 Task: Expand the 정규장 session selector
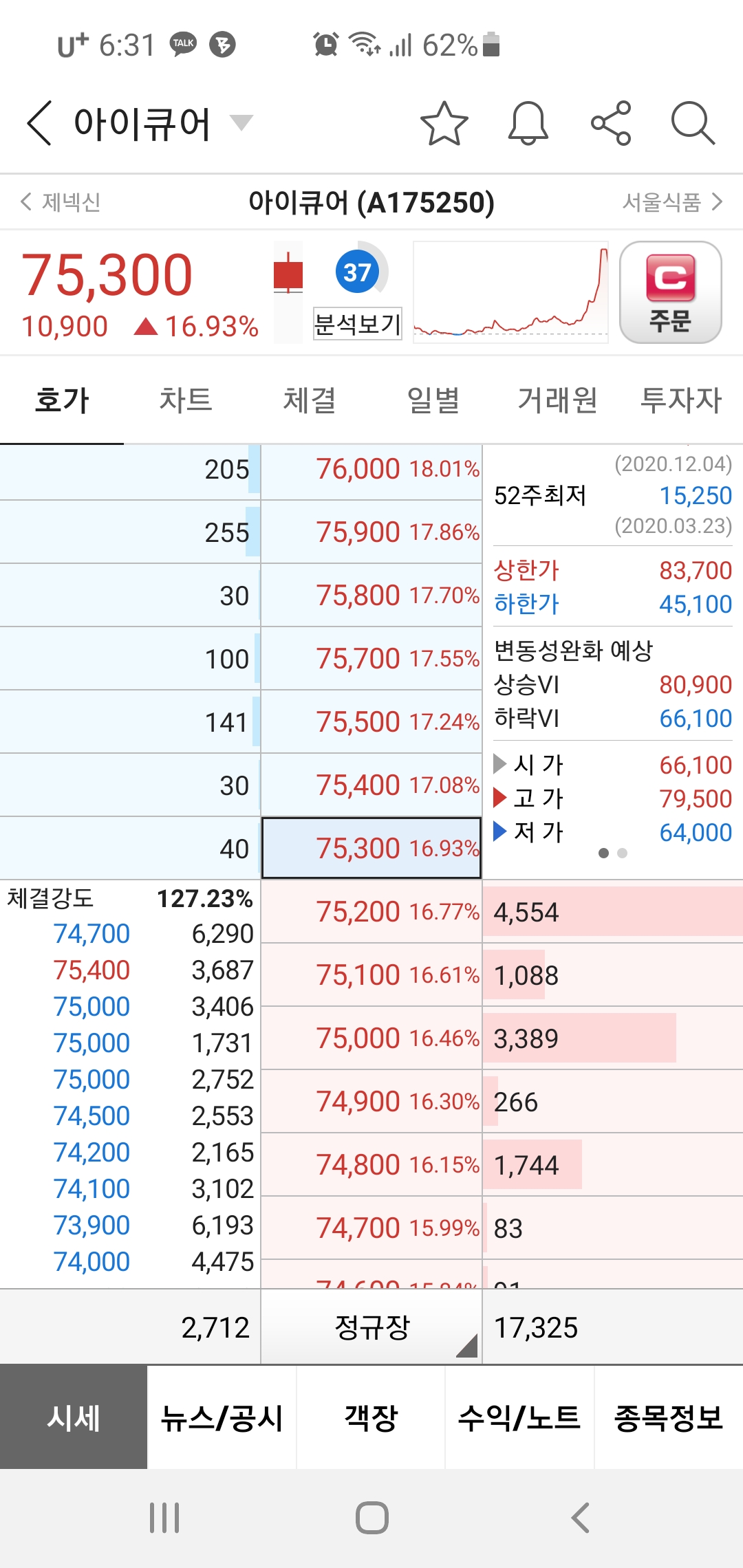click(x=371, y=1327)
